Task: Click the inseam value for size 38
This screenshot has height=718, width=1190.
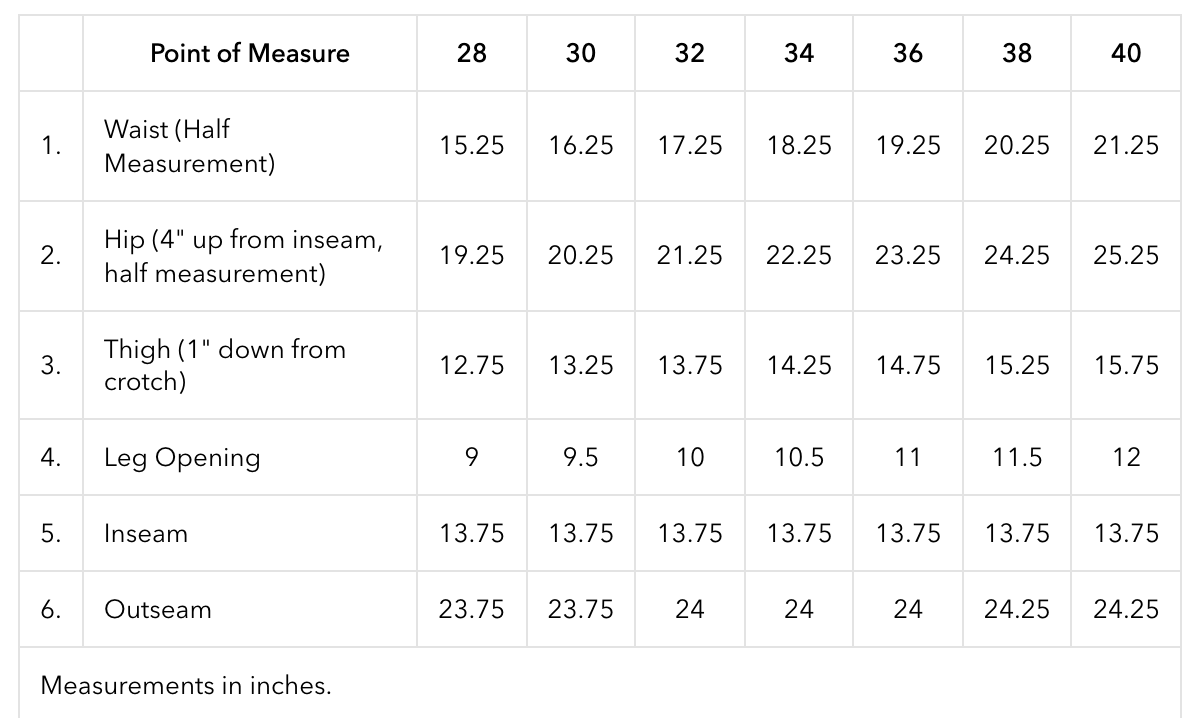Action: [x=1017, y=533]
